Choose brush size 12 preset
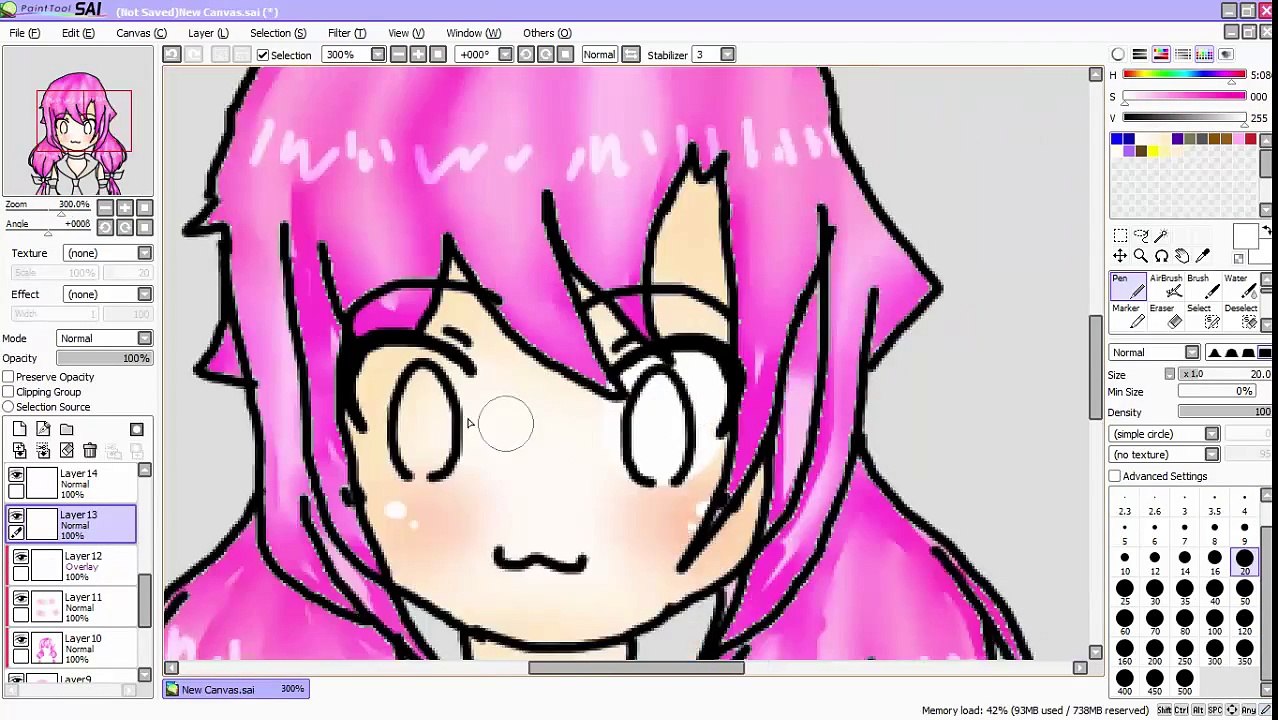 tap(1155, 563)
